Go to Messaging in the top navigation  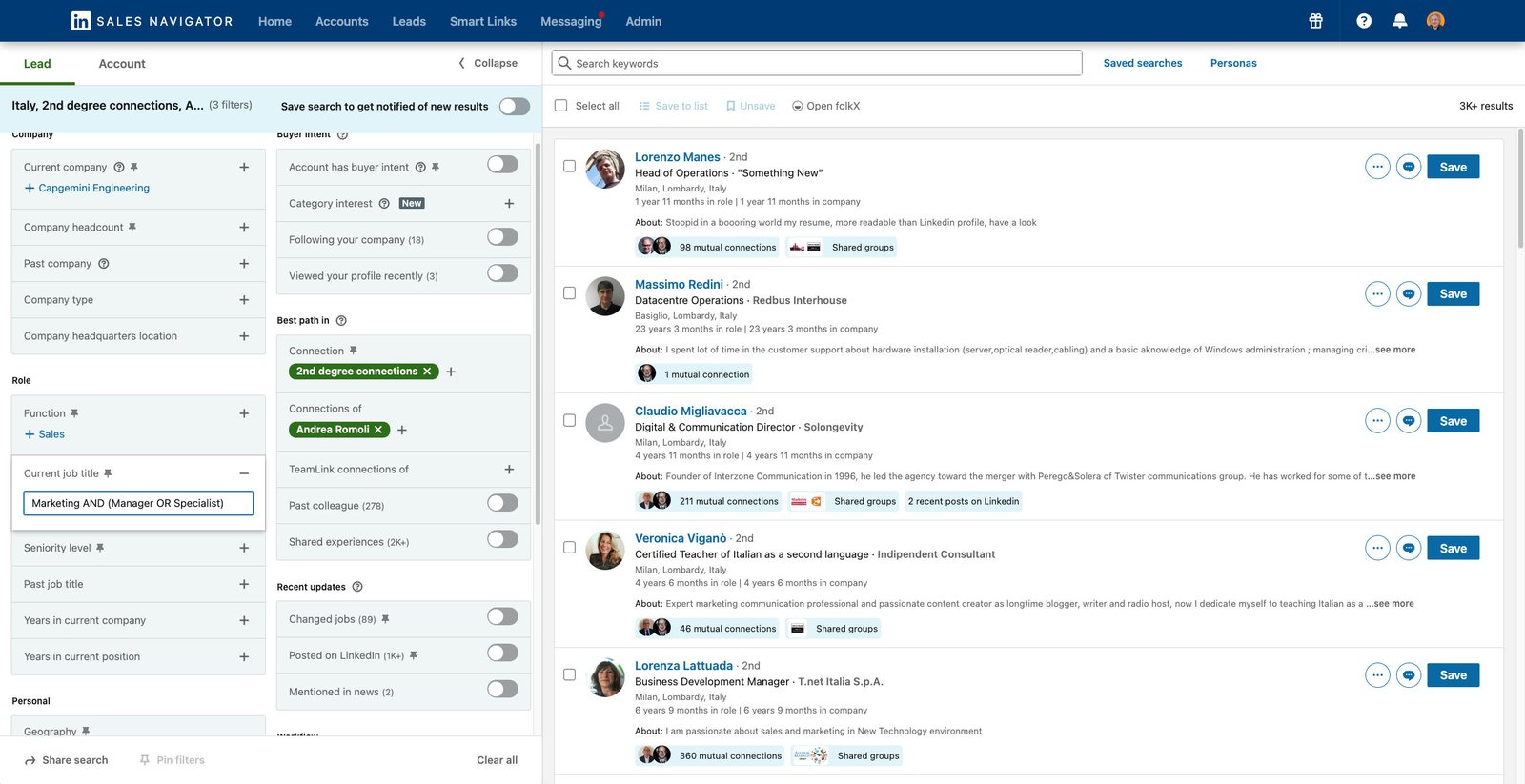(571, 21)
